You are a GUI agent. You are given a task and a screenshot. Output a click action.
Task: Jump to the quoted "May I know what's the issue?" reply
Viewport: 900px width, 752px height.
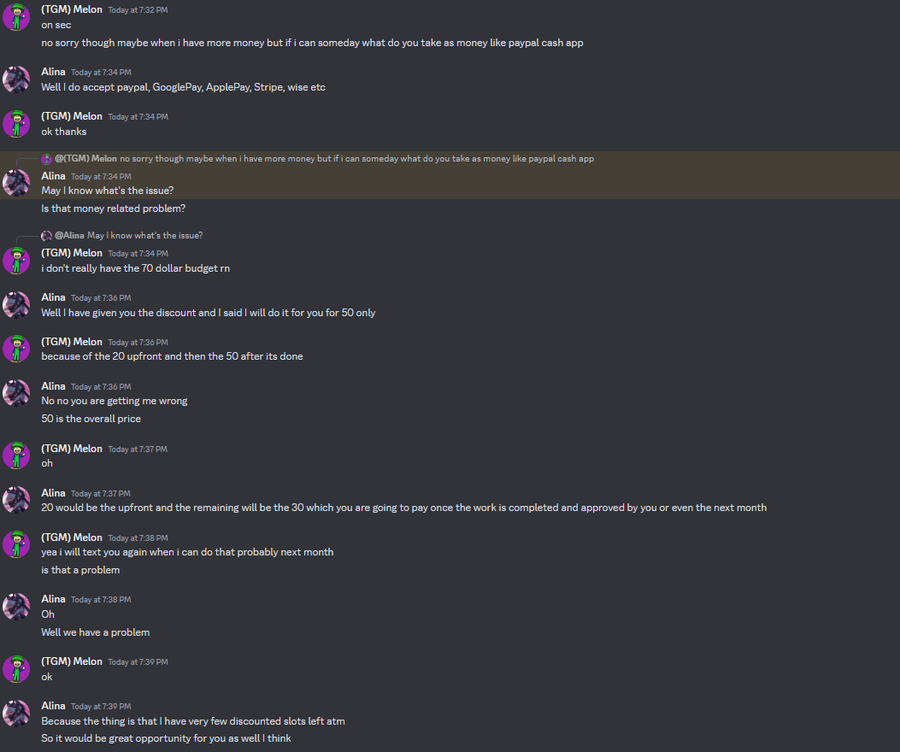pyautogui.click(x=145, y=235)
